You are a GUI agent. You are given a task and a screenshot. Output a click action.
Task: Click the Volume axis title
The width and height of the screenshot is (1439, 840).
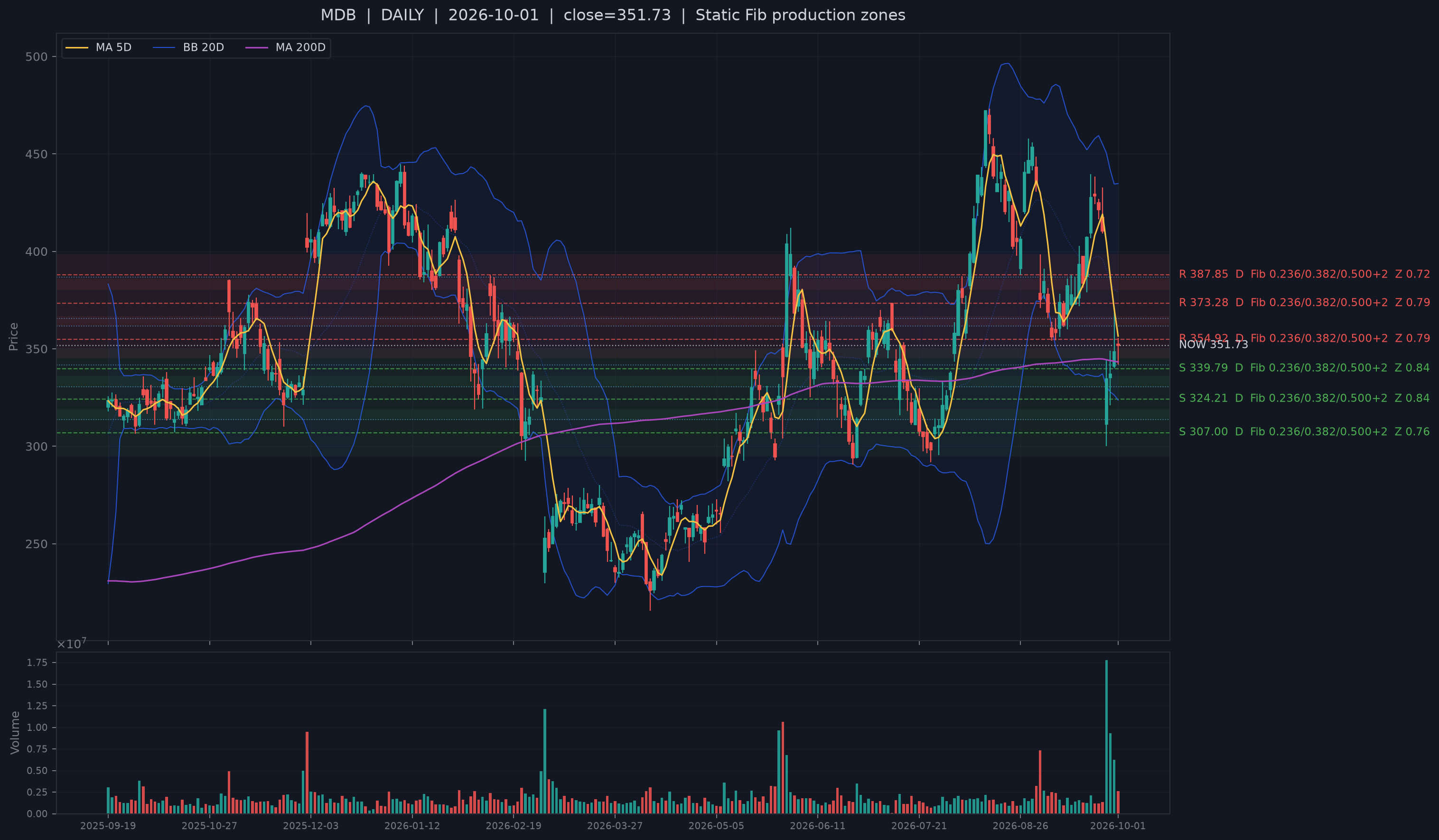click(15, 733)
